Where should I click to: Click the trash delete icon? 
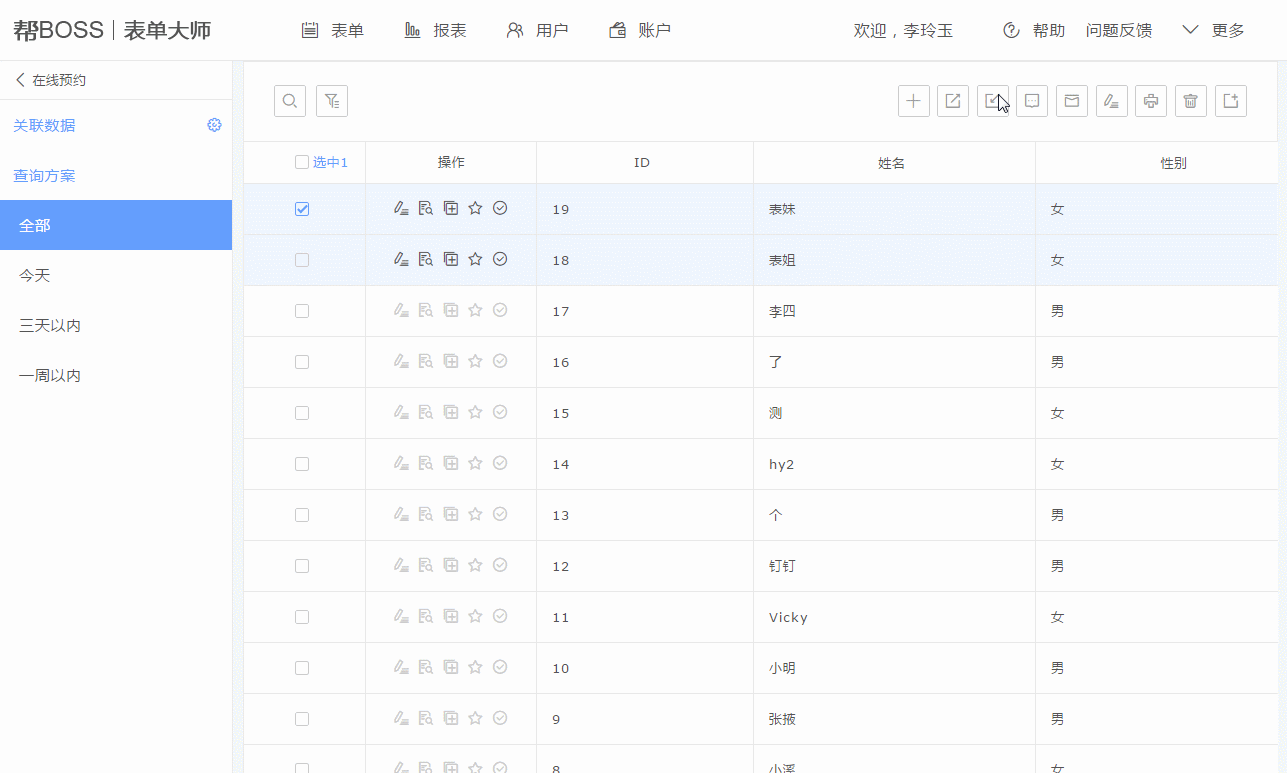coord(1191,101)
